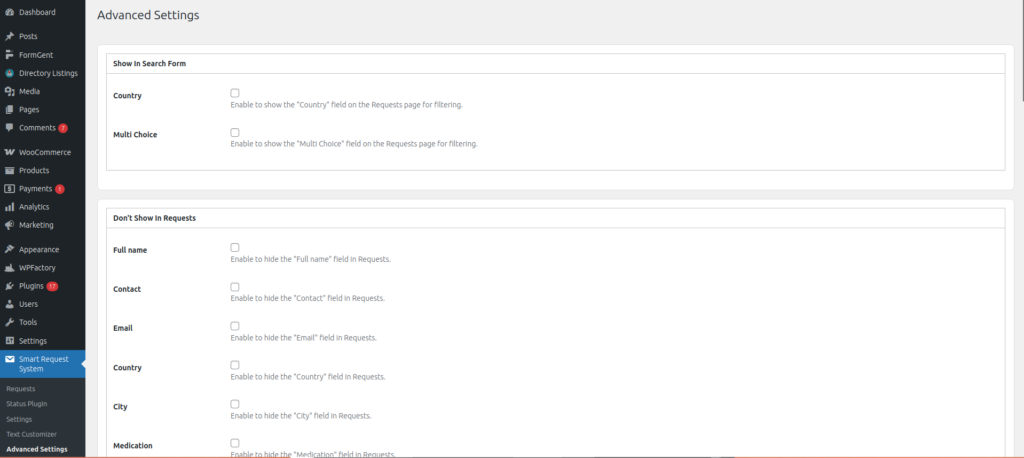Enable Country in Show In Search Form

[x=235, y=93]
